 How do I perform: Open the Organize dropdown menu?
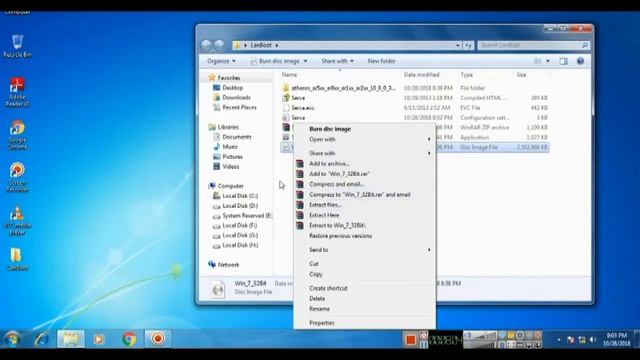(x=221, y=61)
